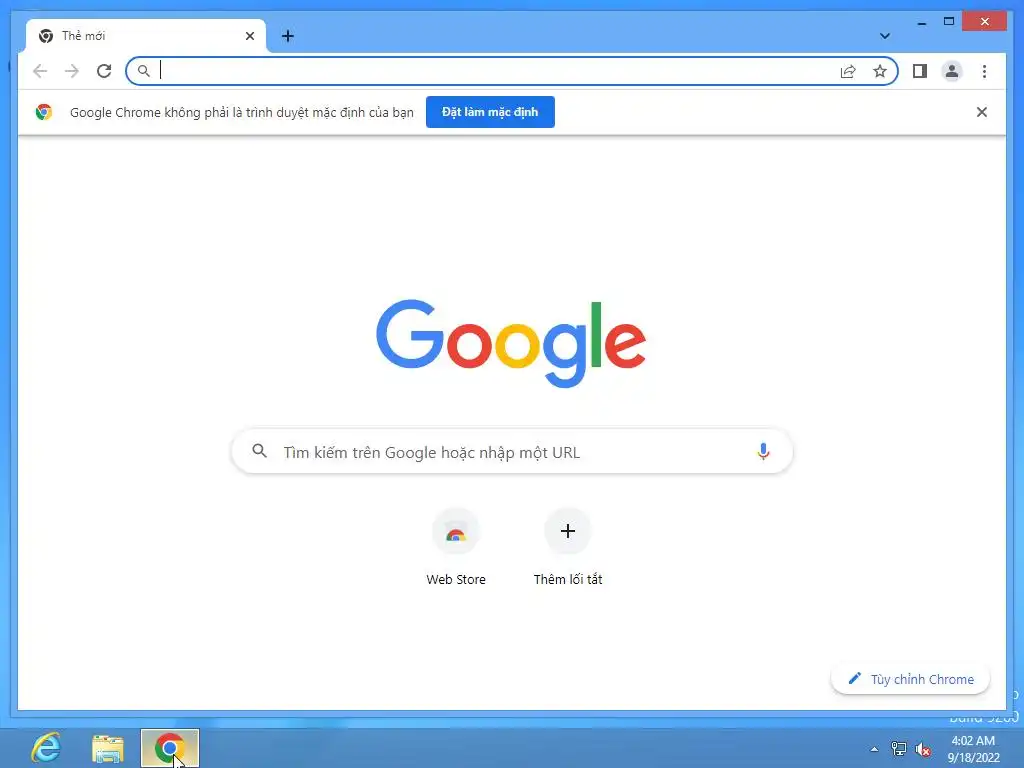Click 'Thêm lối tắt' add shortcut
Viewport: 1024px width, 768px height.
[x=568, y=531]
